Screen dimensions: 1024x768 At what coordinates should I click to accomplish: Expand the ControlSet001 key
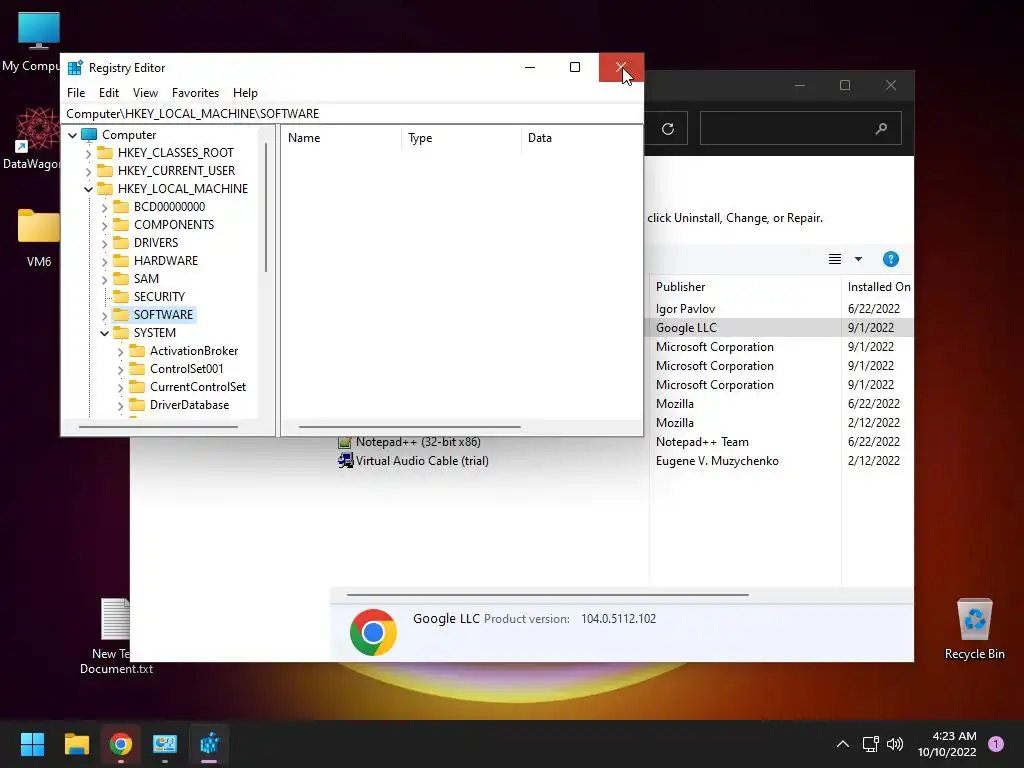(x=121, y=370)
